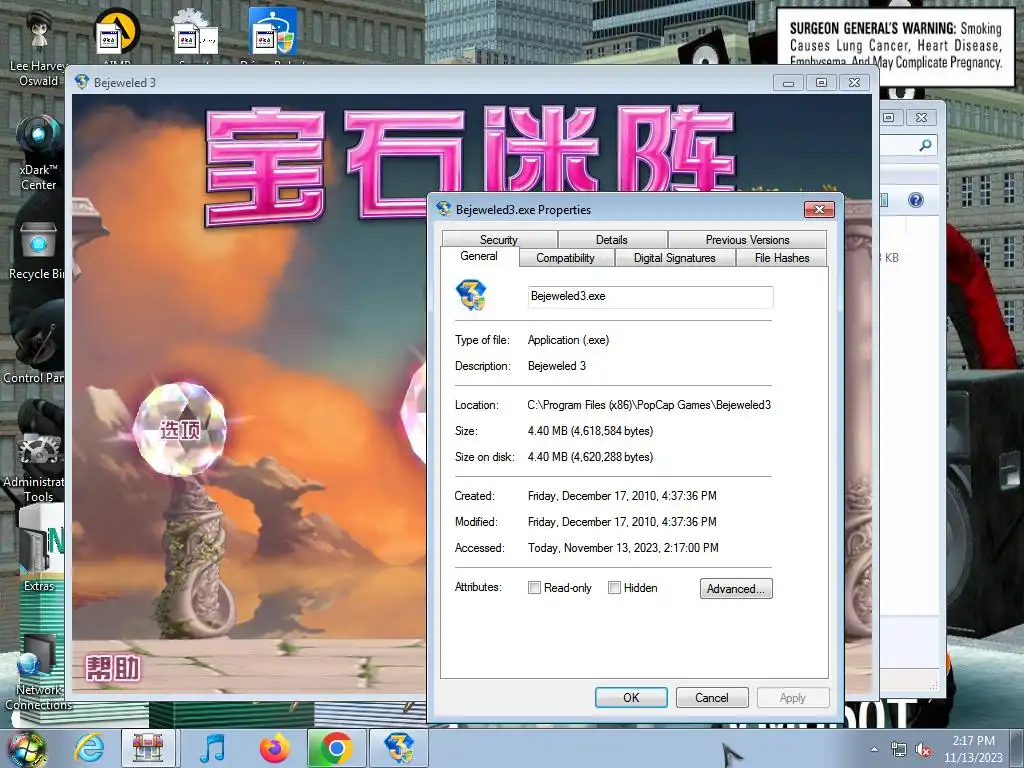The height and width of the screenshot is (768, 1024).
Task: Click the Advanced... attributes button
Action: click(736, 588)
